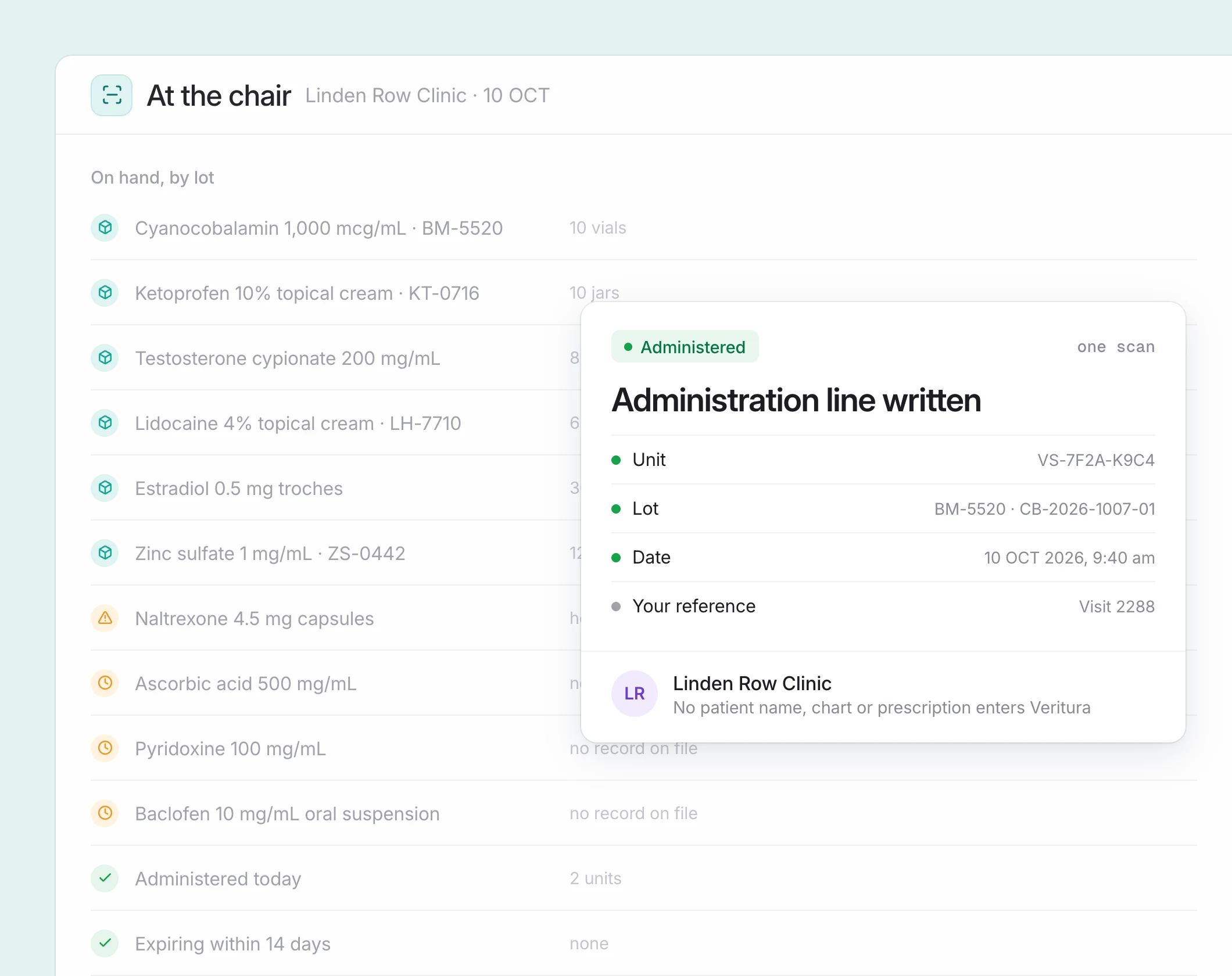Click the Visit 2288 reference value
This screenshot has width=1232, height=976.
point(1117,607)
